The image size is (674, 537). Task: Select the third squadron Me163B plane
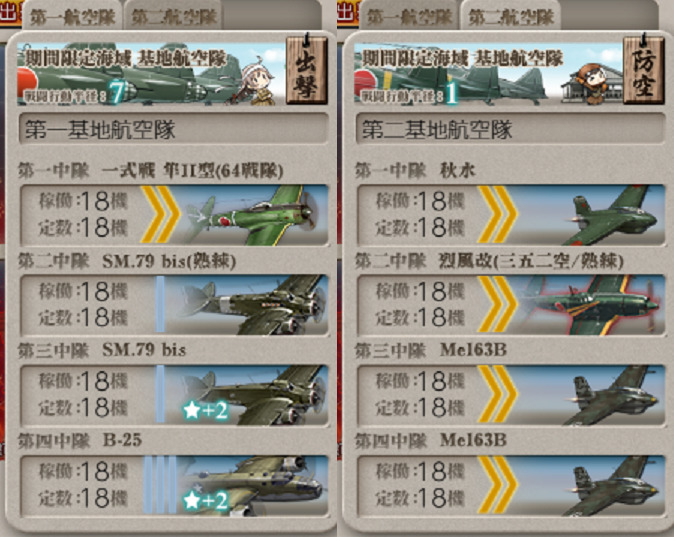click(x=512, y=395)
